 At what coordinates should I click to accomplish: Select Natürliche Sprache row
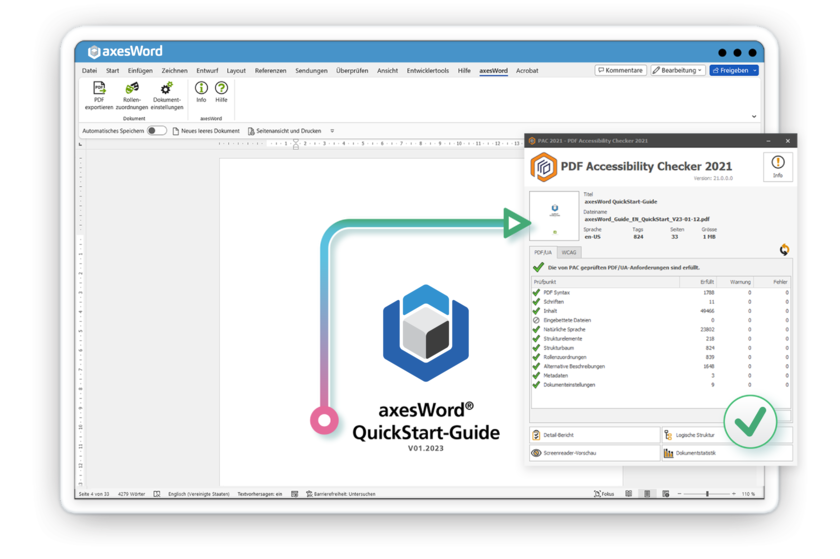tap(661, 329)
